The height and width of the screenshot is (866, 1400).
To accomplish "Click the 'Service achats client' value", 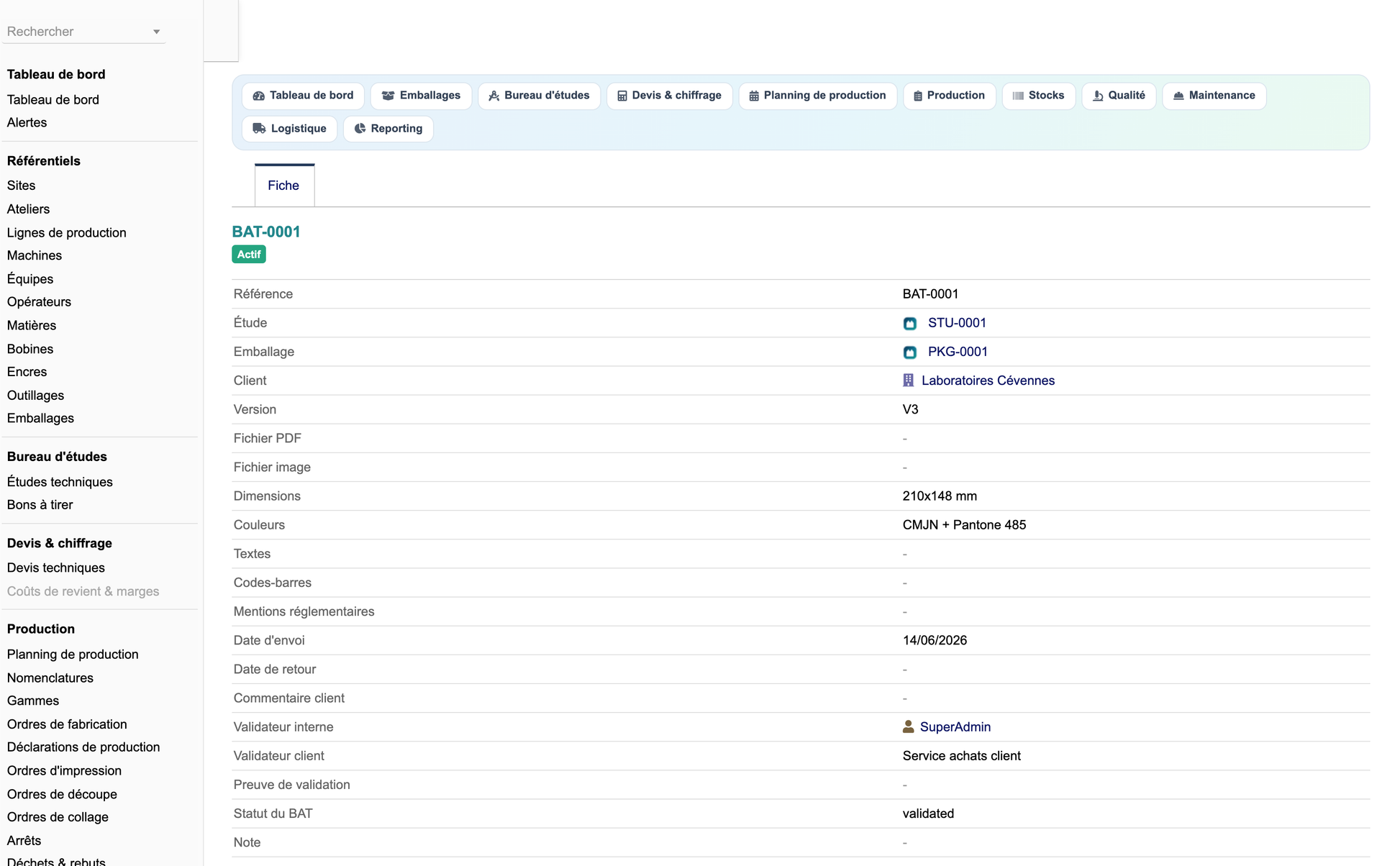I will click(961, 756).
